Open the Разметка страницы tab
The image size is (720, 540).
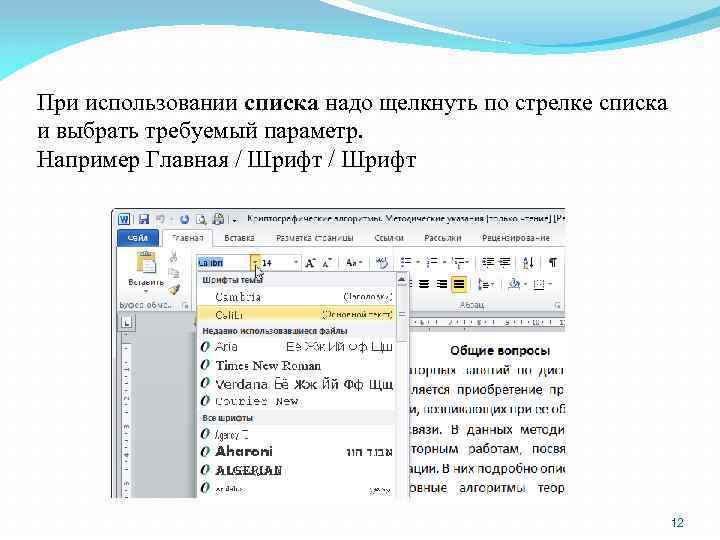(315, 238)
